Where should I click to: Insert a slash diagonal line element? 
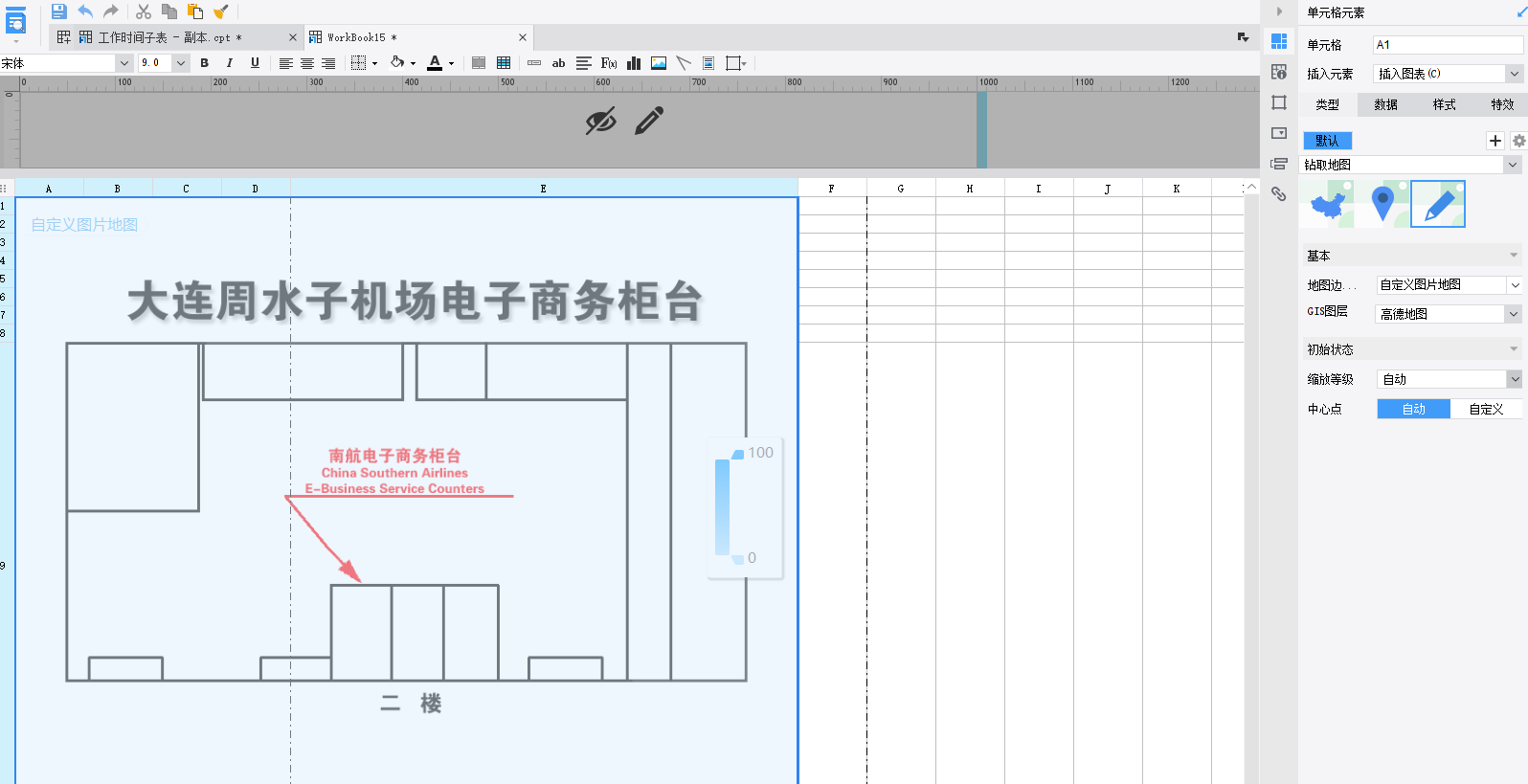tap(684, 63)
